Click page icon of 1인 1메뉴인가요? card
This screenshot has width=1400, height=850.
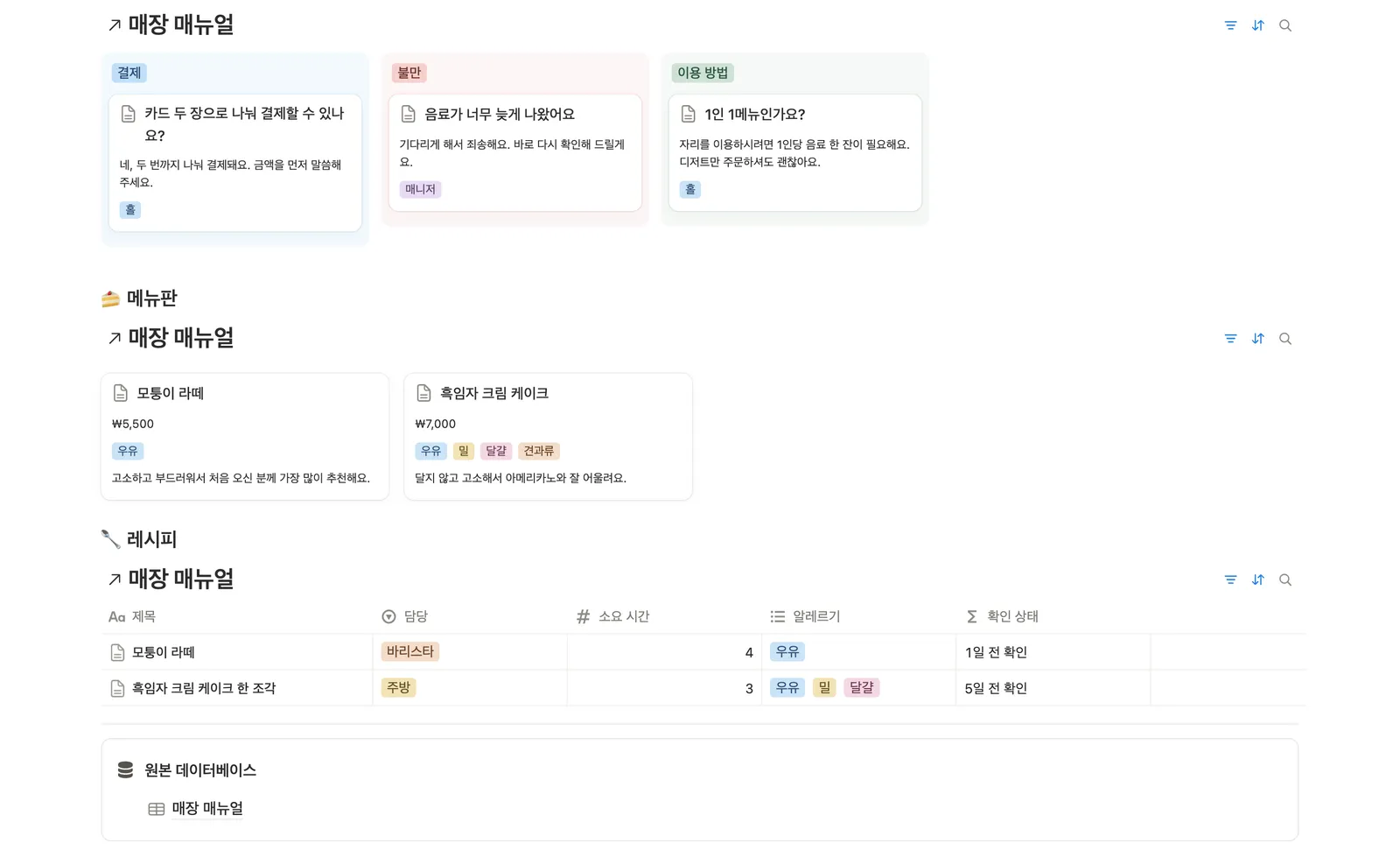[689, 114]
